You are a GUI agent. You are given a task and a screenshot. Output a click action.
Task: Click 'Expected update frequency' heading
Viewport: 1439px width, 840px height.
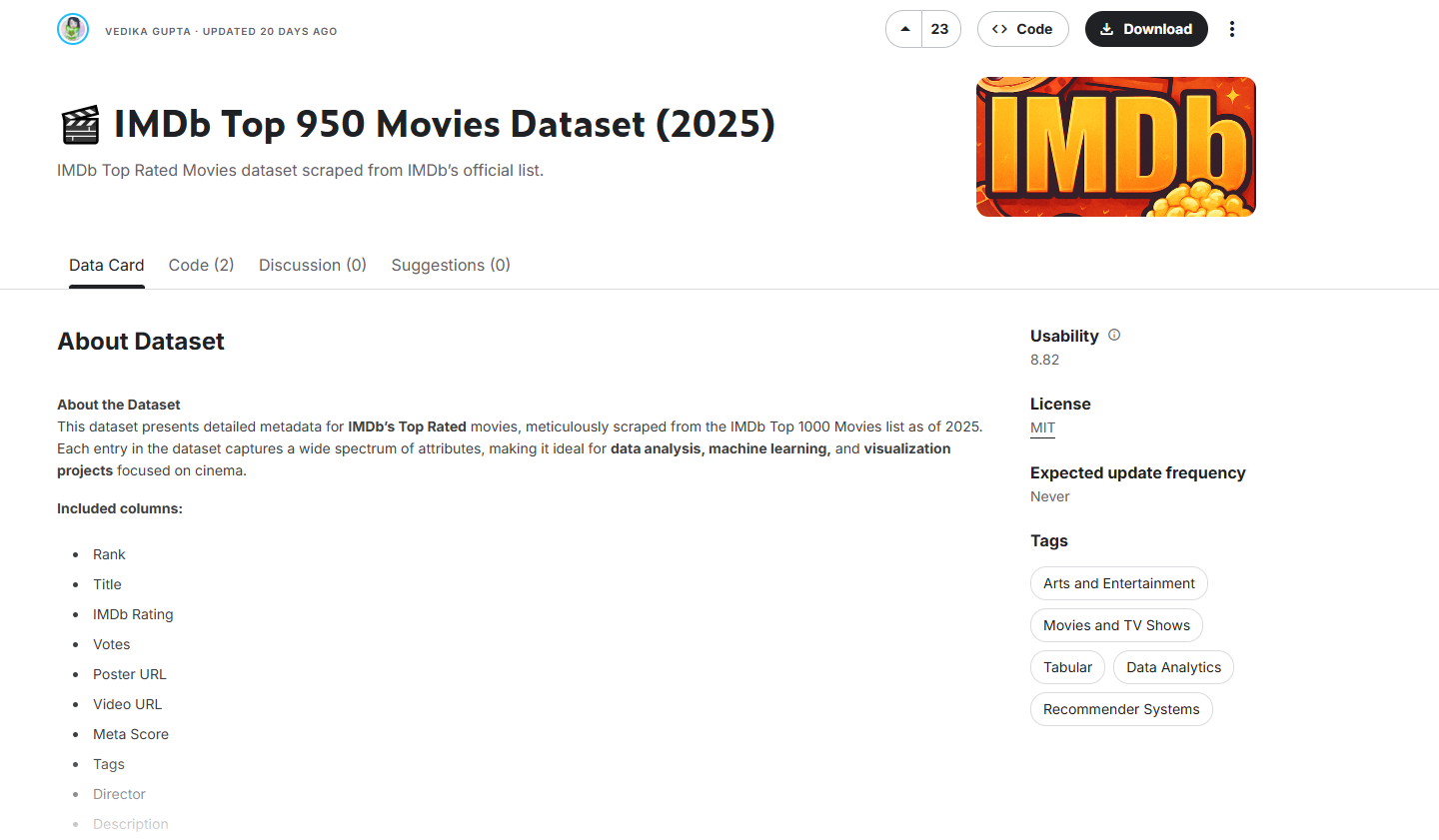(1138, 472)
